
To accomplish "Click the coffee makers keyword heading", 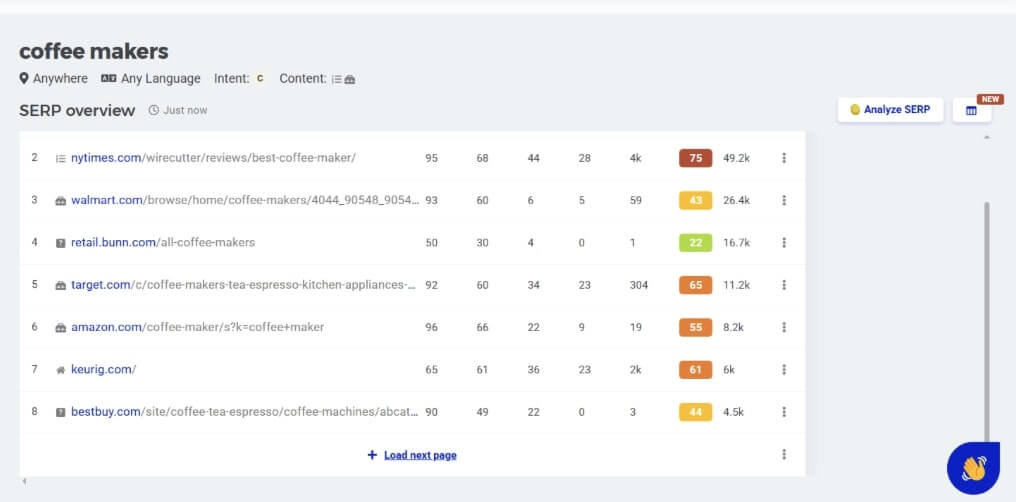I will (x=94, y=51).
